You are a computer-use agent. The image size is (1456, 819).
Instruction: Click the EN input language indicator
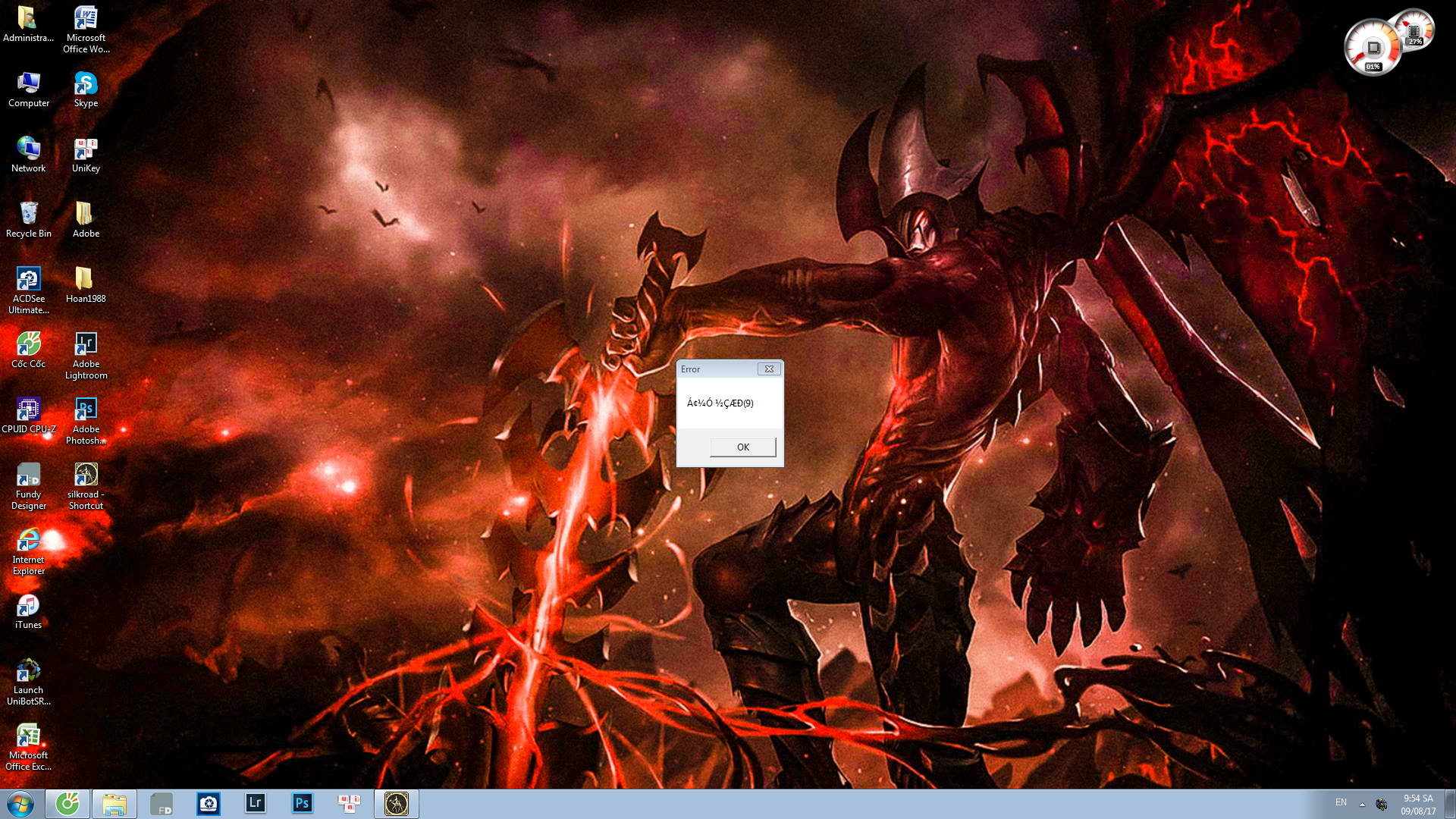pyautogui.click(x=1341, y=803)
